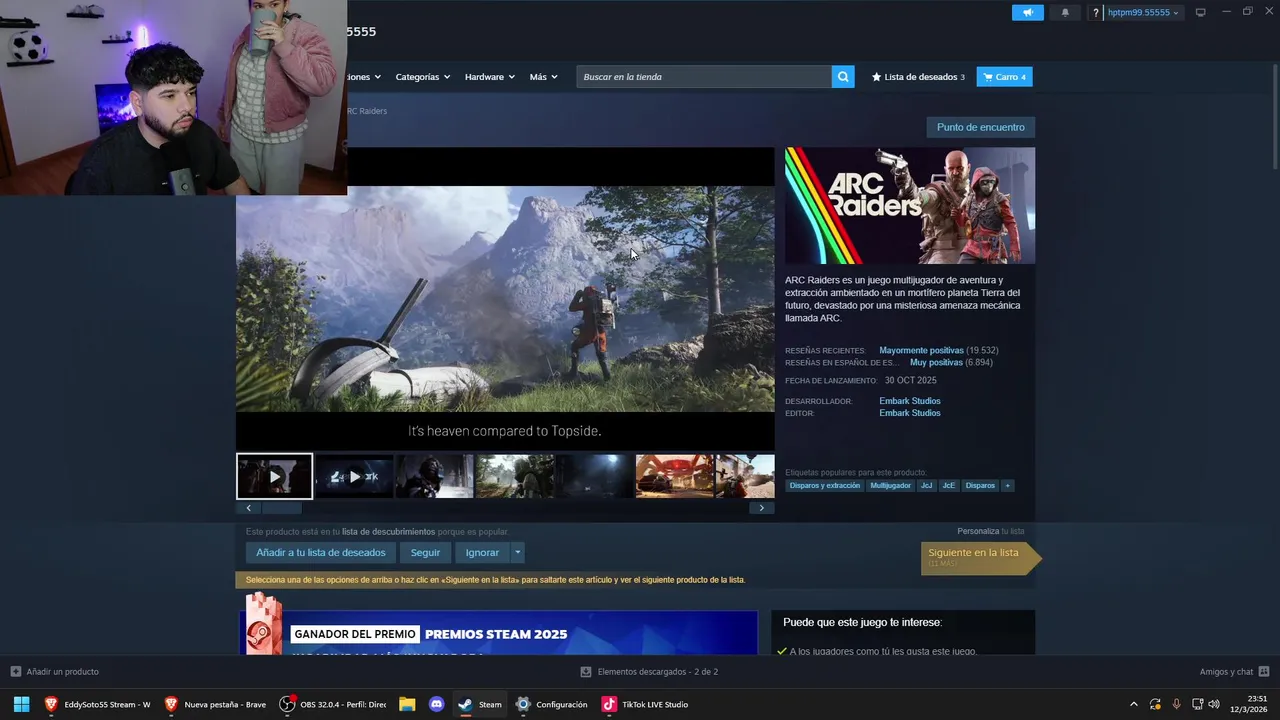This screenshot has width=1280, height=720.
Task: Open the Windows Start menu
Action: [21, 704]
